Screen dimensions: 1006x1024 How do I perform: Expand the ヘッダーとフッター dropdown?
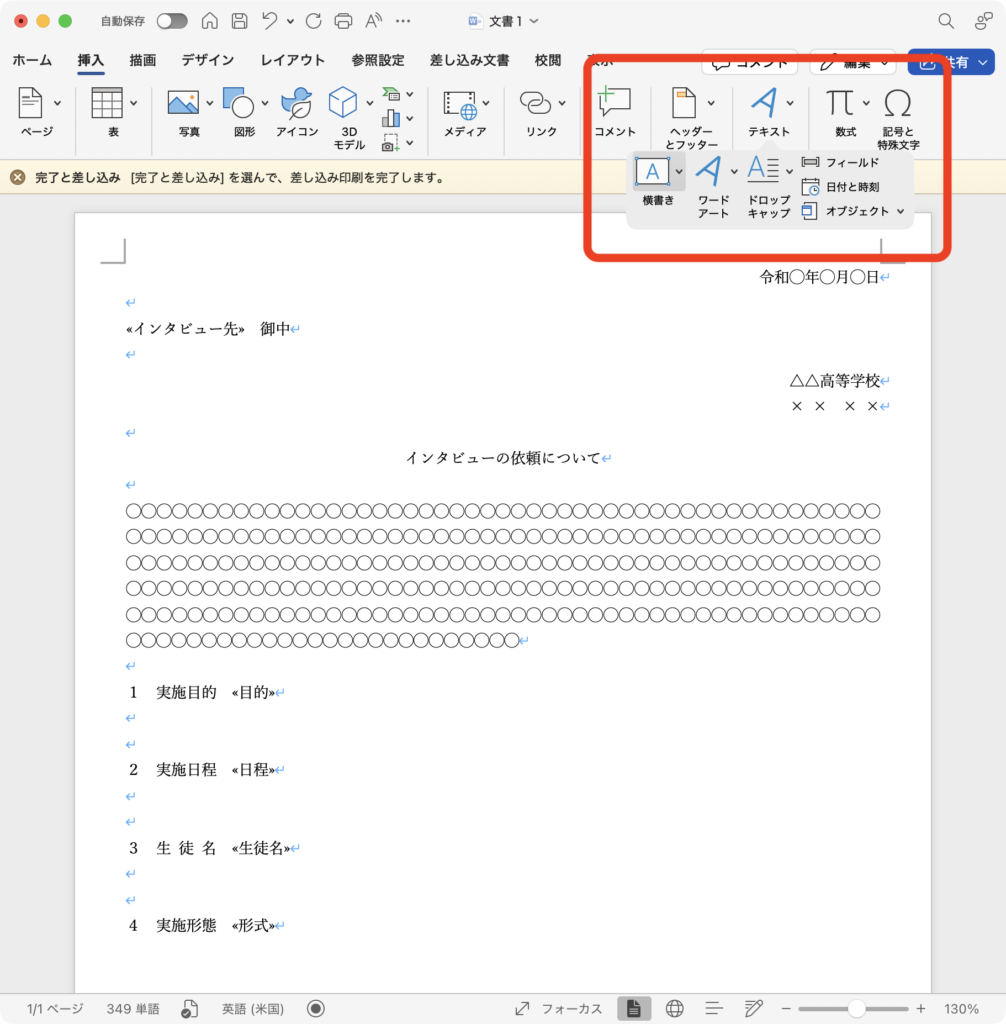(711, 103)
